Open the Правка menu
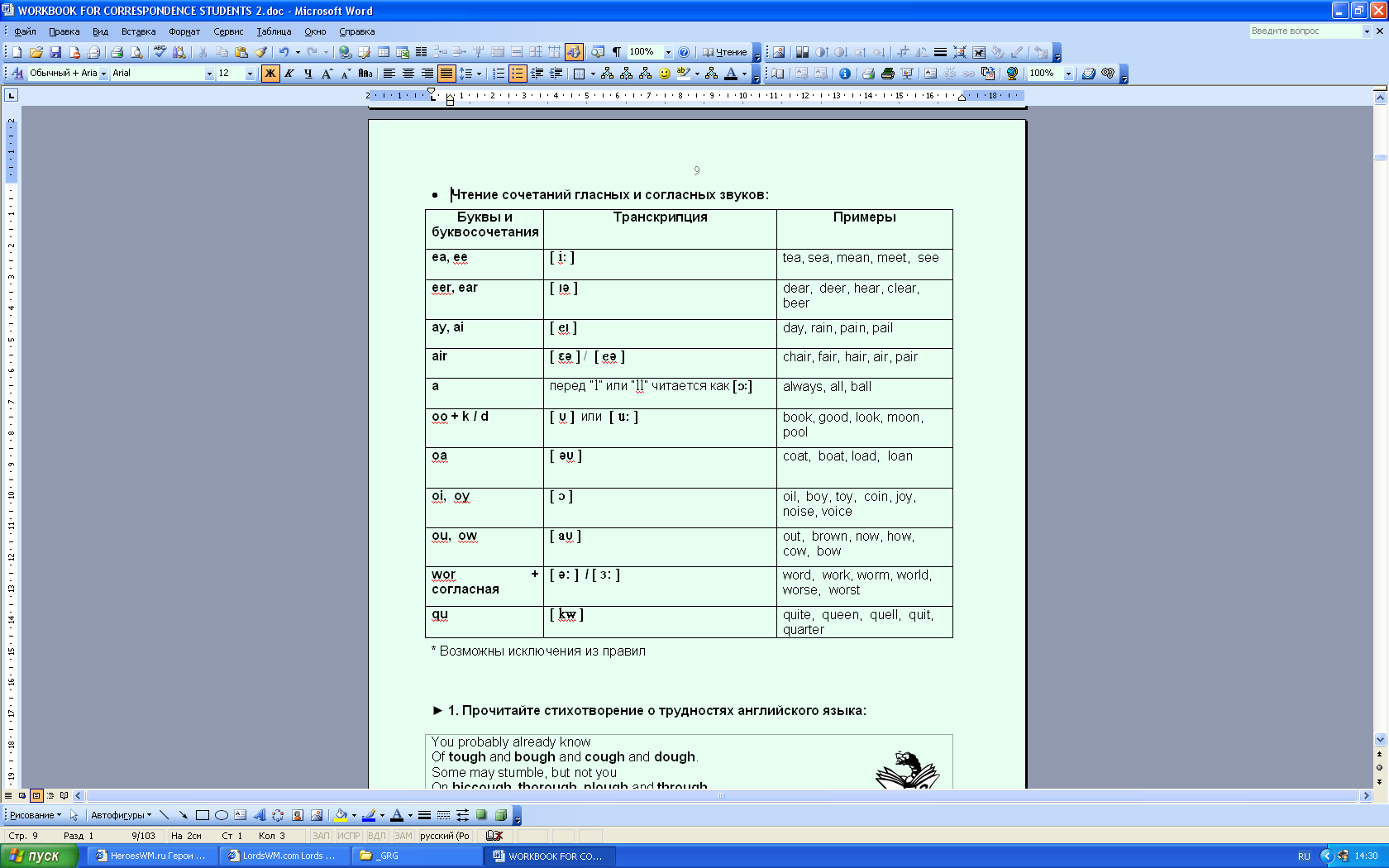Viewport: 1389px width, 868px height. [x=64, y=31]
